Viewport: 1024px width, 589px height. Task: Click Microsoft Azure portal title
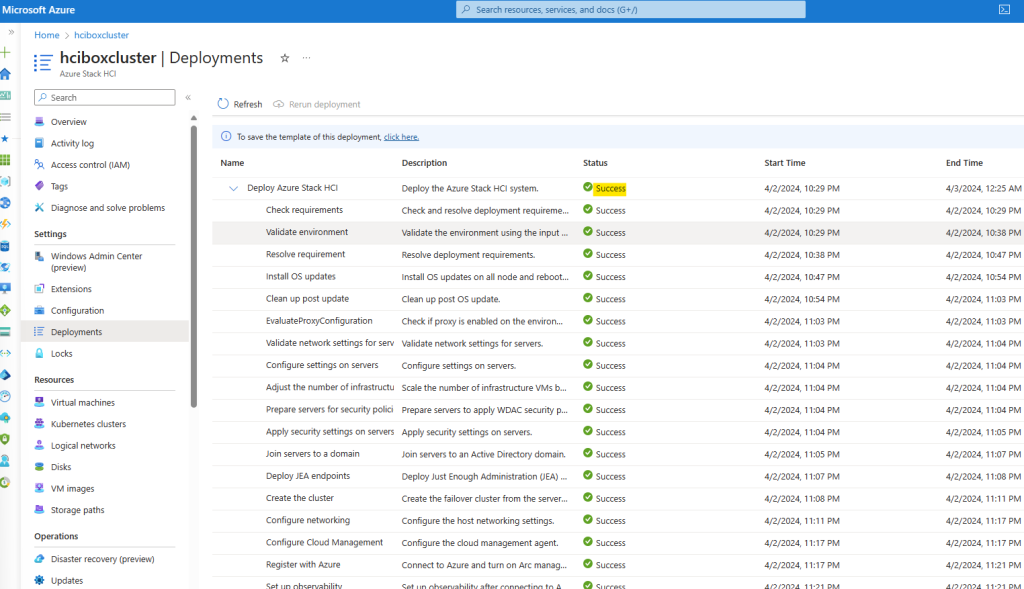pyautogui.click(x=39, y=10)
